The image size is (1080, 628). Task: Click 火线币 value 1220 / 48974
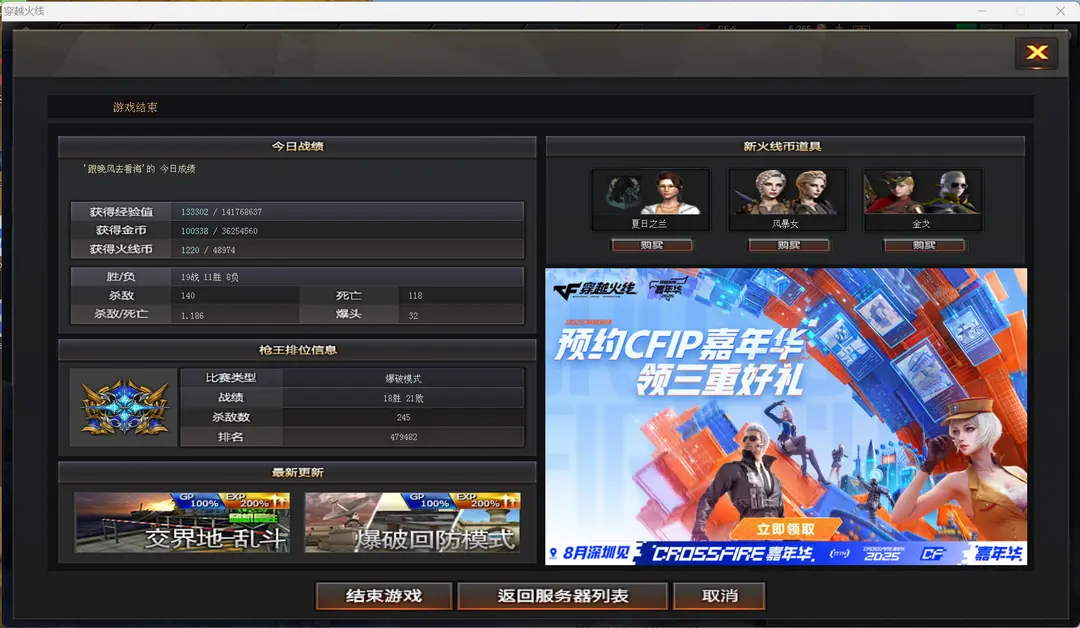click(x=208, y=251)
